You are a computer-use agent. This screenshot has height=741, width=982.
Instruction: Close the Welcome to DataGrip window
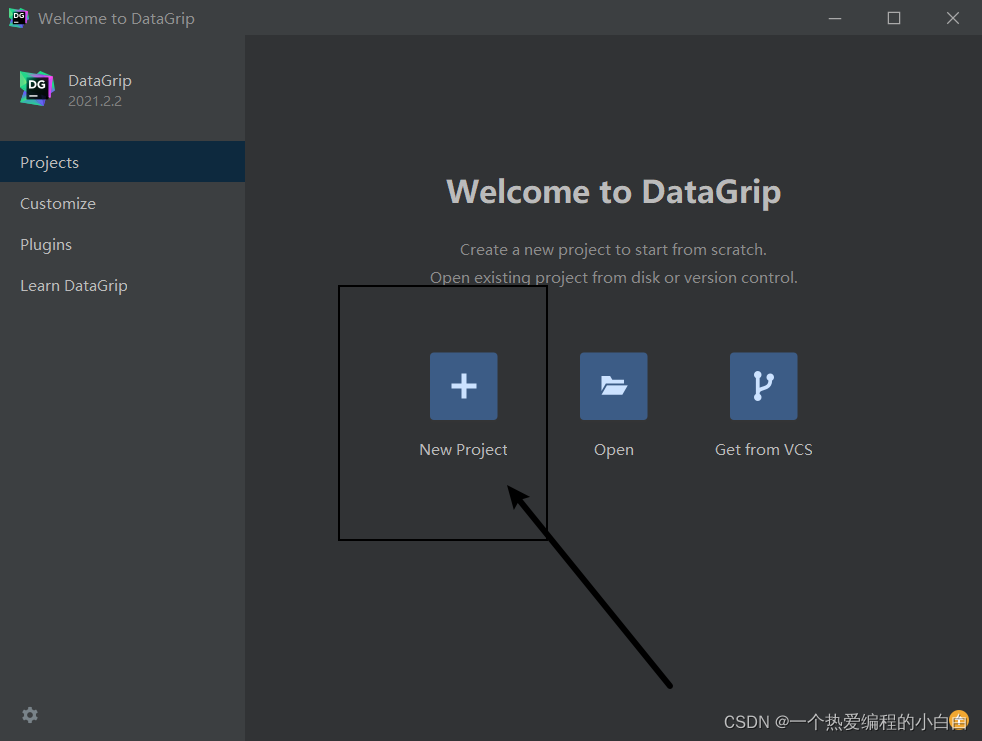[x=953, y=18]
